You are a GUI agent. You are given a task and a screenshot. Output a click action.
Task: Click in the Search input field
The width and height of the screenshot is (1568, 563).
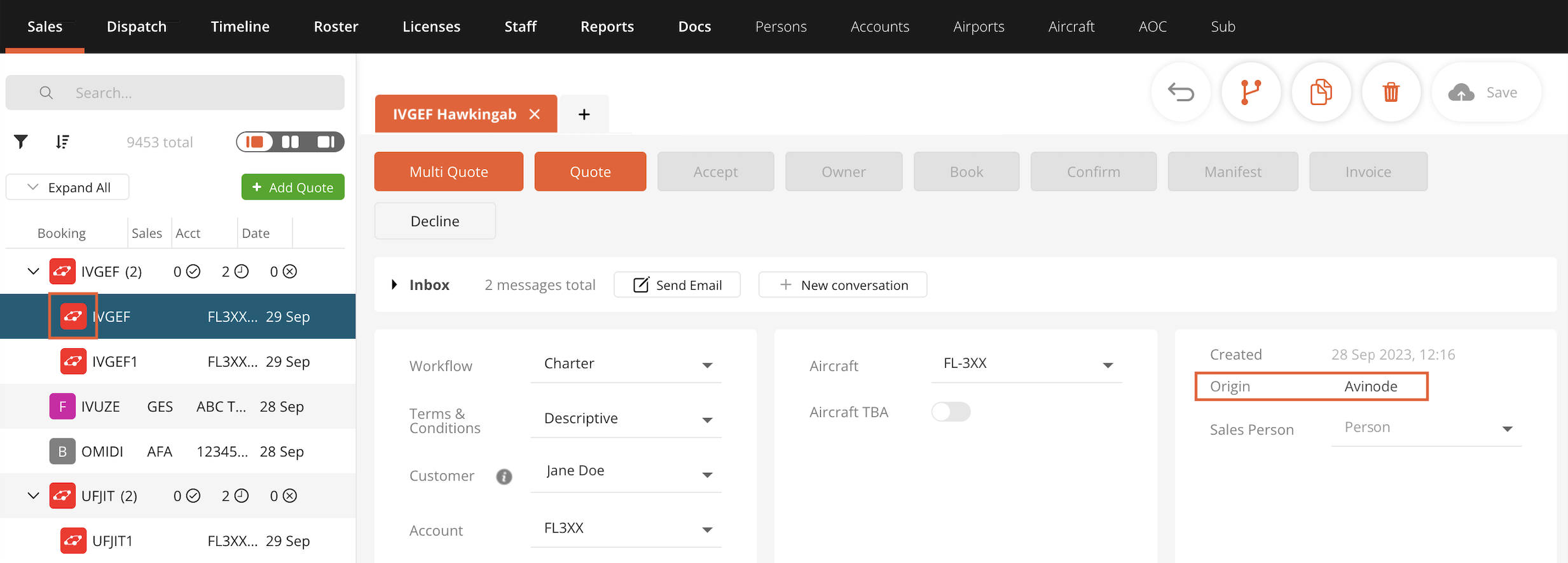(175, 93)
